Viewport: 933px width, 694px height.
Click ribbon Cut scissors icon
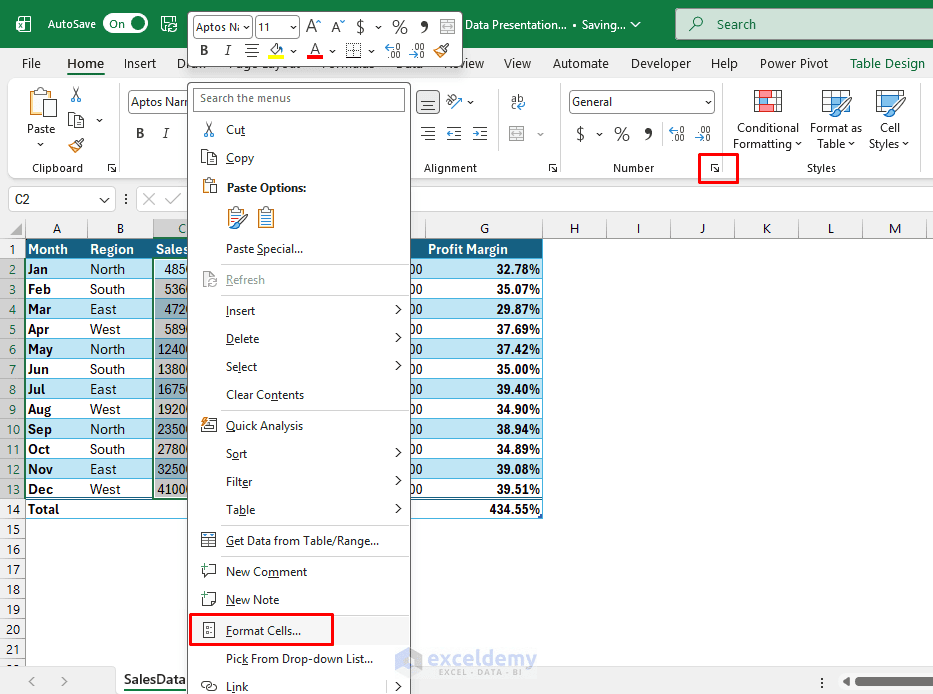(76, 95)
